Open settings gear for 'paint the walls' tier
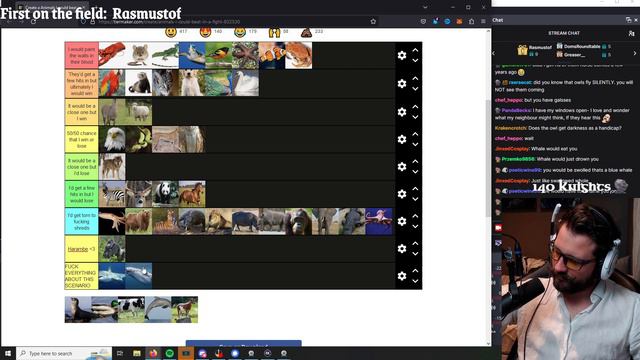 click(402, 56)
